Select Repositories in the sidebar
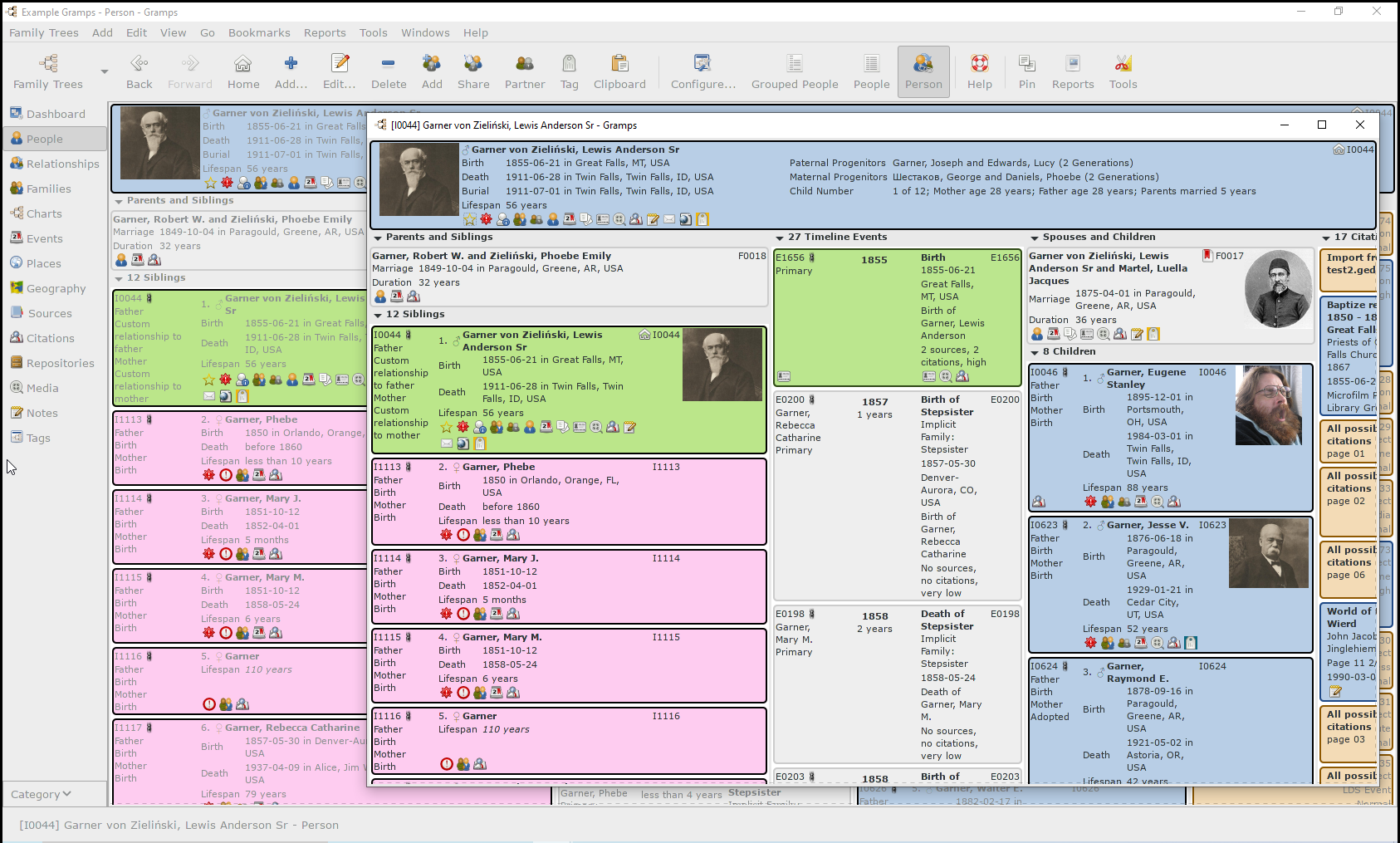Image resolution: width=1400 pixels, height=843 pixels. (x=55, y=363)
